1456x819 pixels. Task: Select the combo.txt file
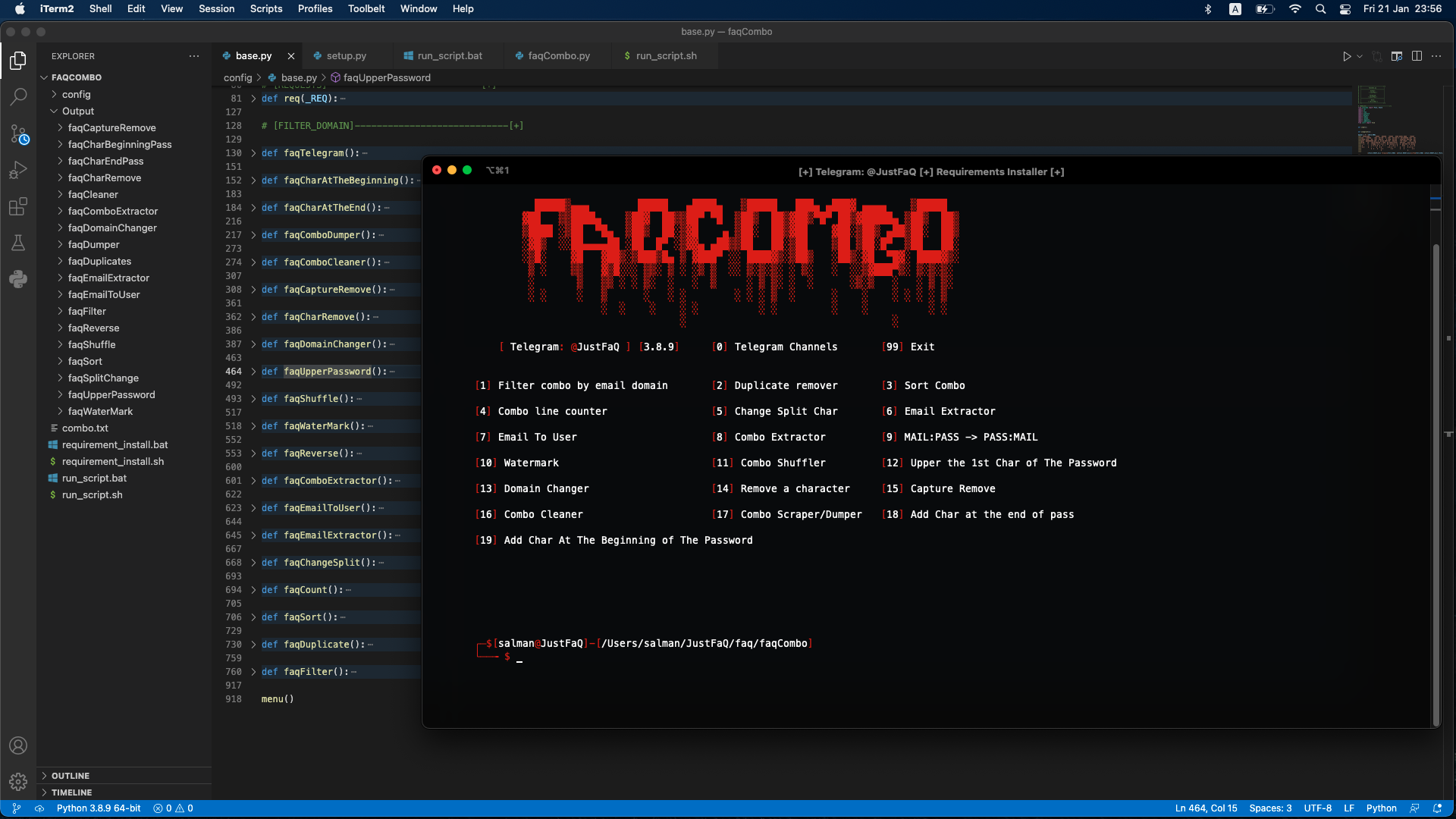point(85,428)
